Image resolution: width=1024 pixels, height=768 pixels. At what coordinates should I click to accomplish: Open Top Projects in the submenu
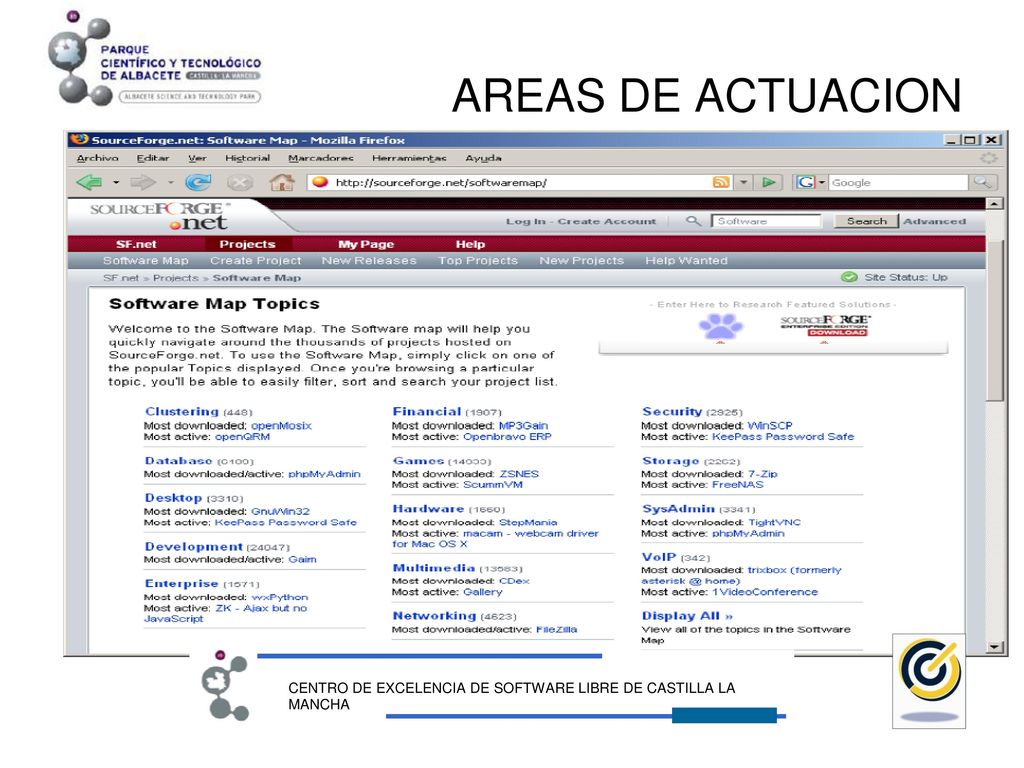click(477, 261)
